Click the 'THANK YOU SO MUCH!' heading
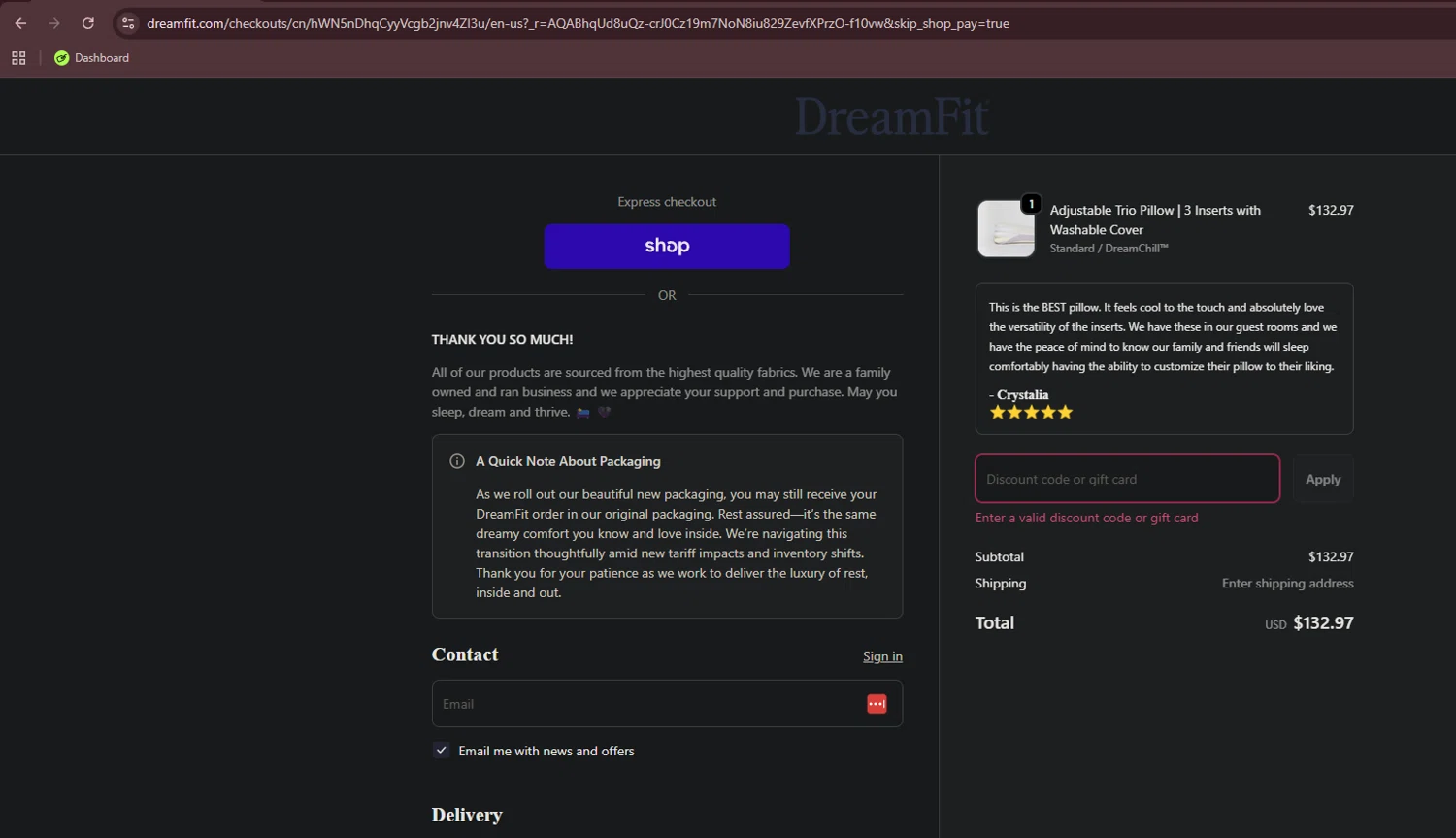The image size is (1456, 838). pyautogui.click(x=502, y=340)
